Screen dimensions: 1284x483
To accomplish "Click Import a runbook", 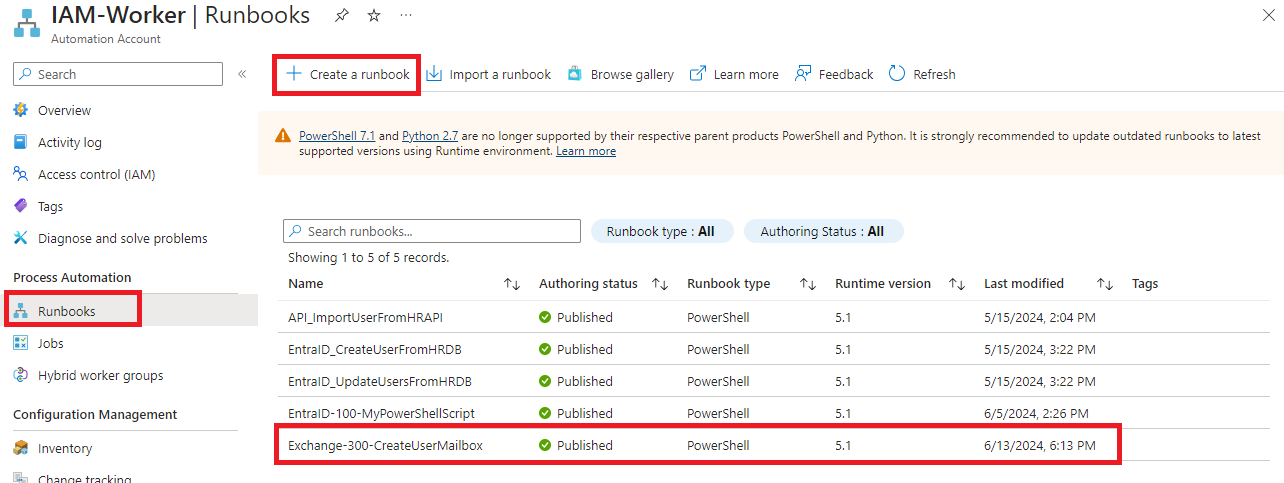I will tap(489, 74).
